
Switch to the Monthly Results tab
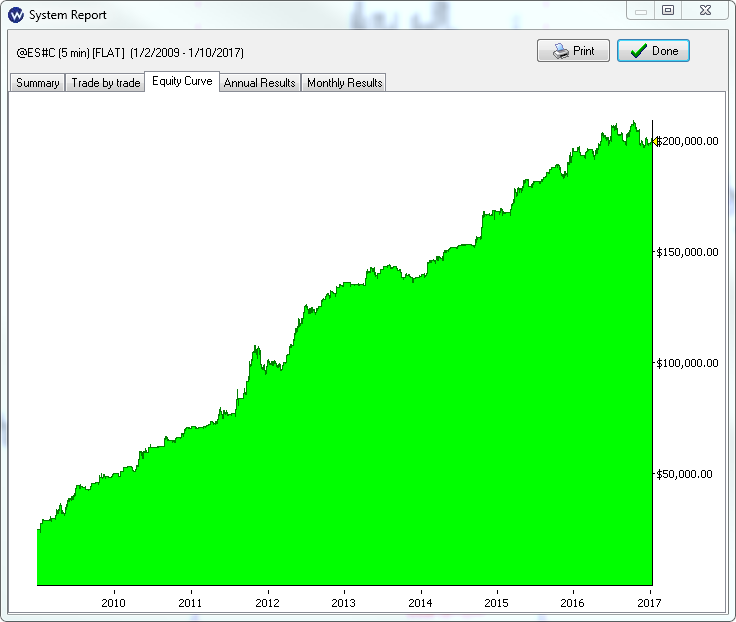pos(344,83)
